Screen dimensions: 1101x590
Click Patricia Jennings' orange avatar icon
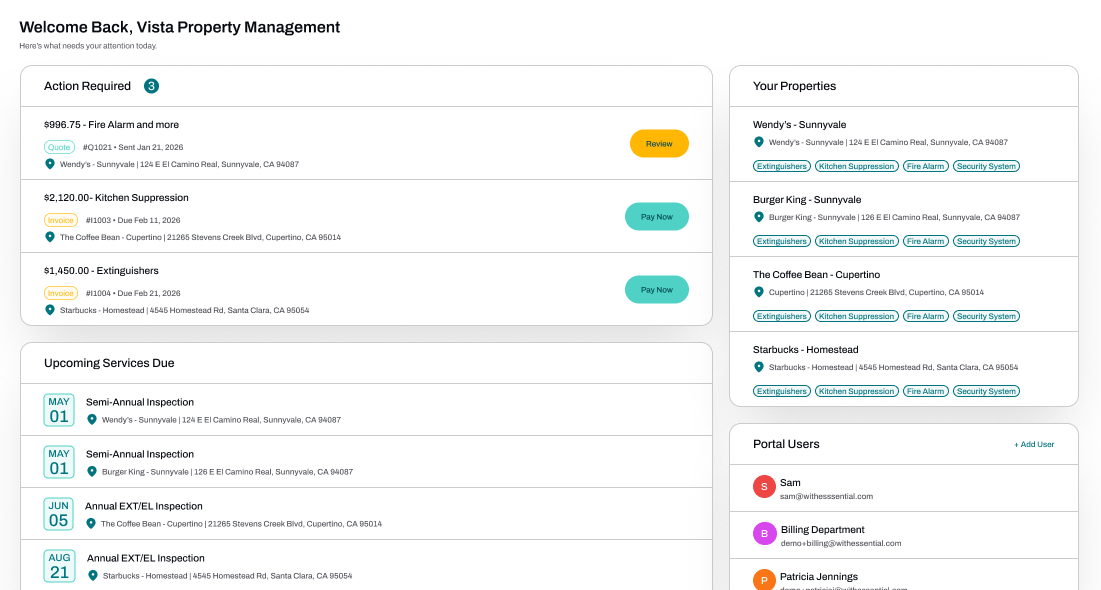[764, 580]
